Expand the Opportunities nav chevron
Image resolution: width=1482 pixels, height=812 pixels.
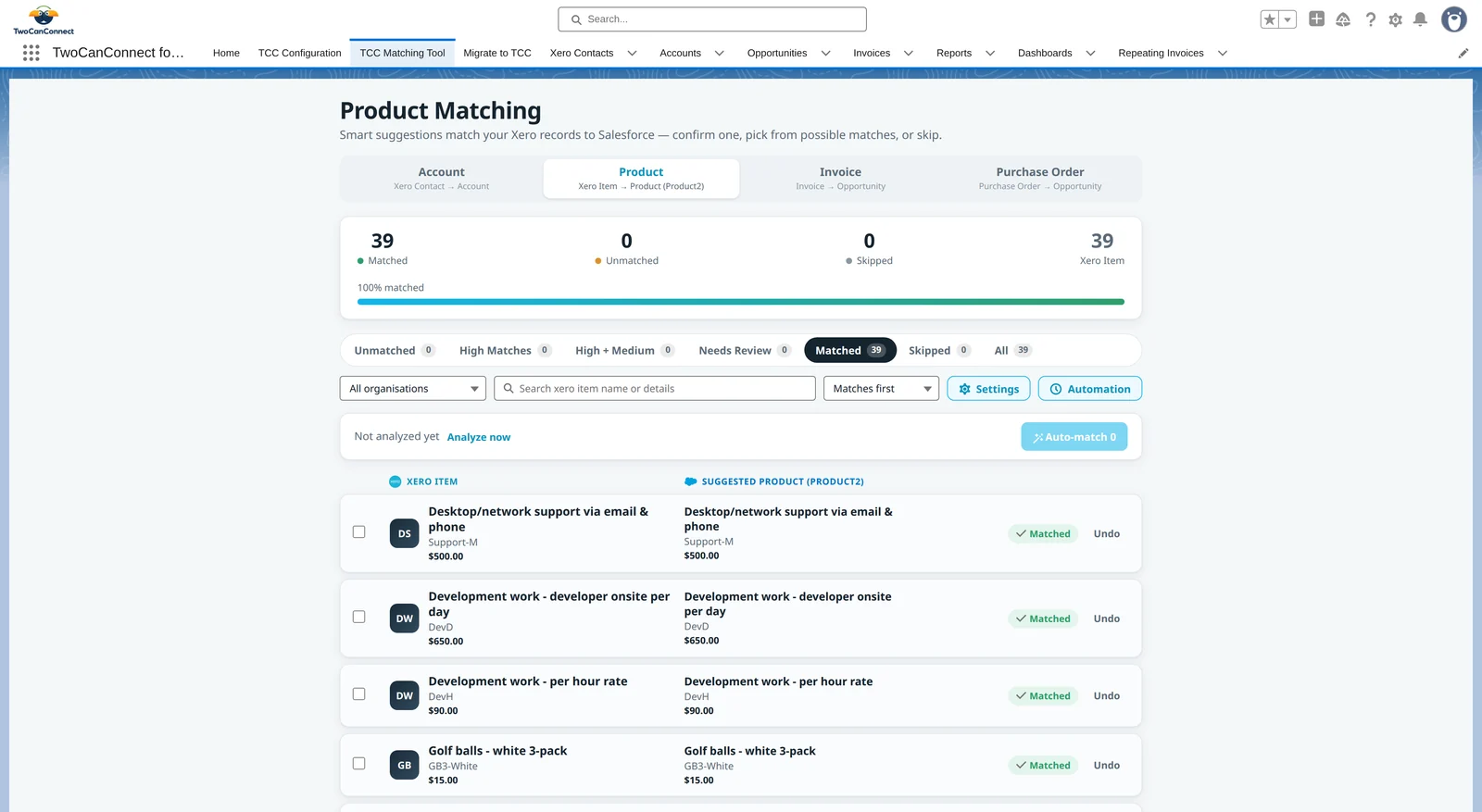coord(825,53)
